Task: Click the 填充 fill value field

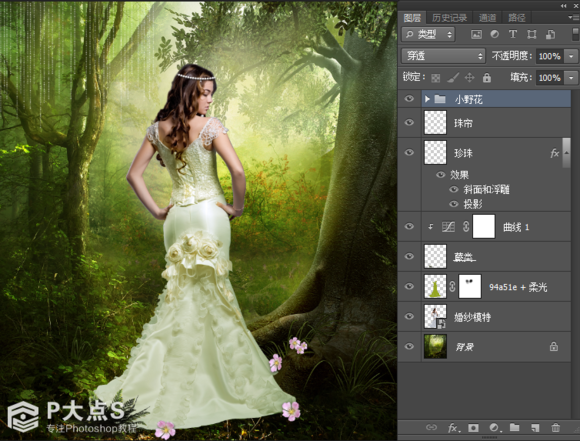Action: click(x=550, y=78)
